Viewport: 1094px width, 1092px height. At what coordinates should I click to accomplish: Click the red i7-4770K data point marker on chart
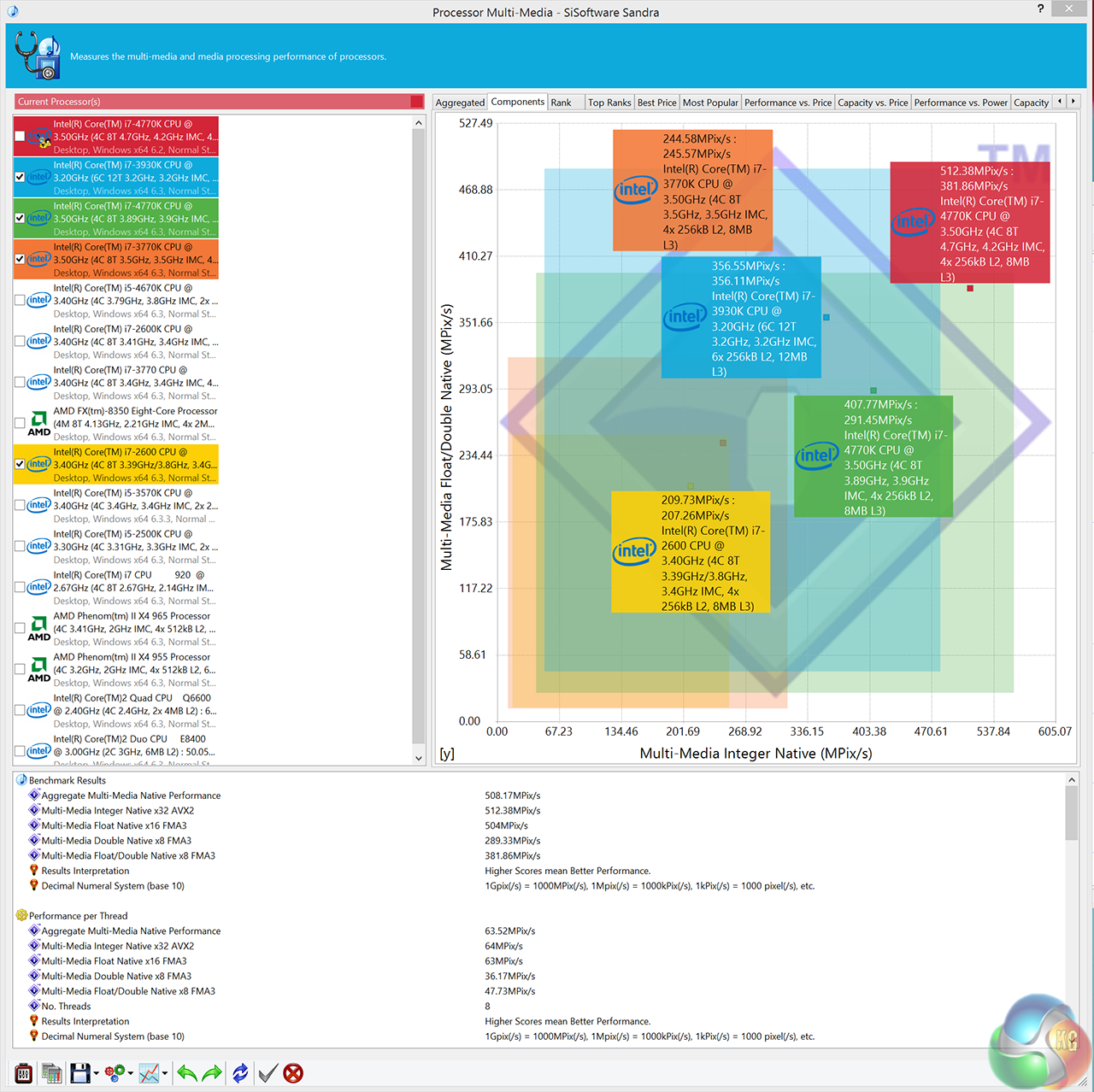click(x=970, y=288)
